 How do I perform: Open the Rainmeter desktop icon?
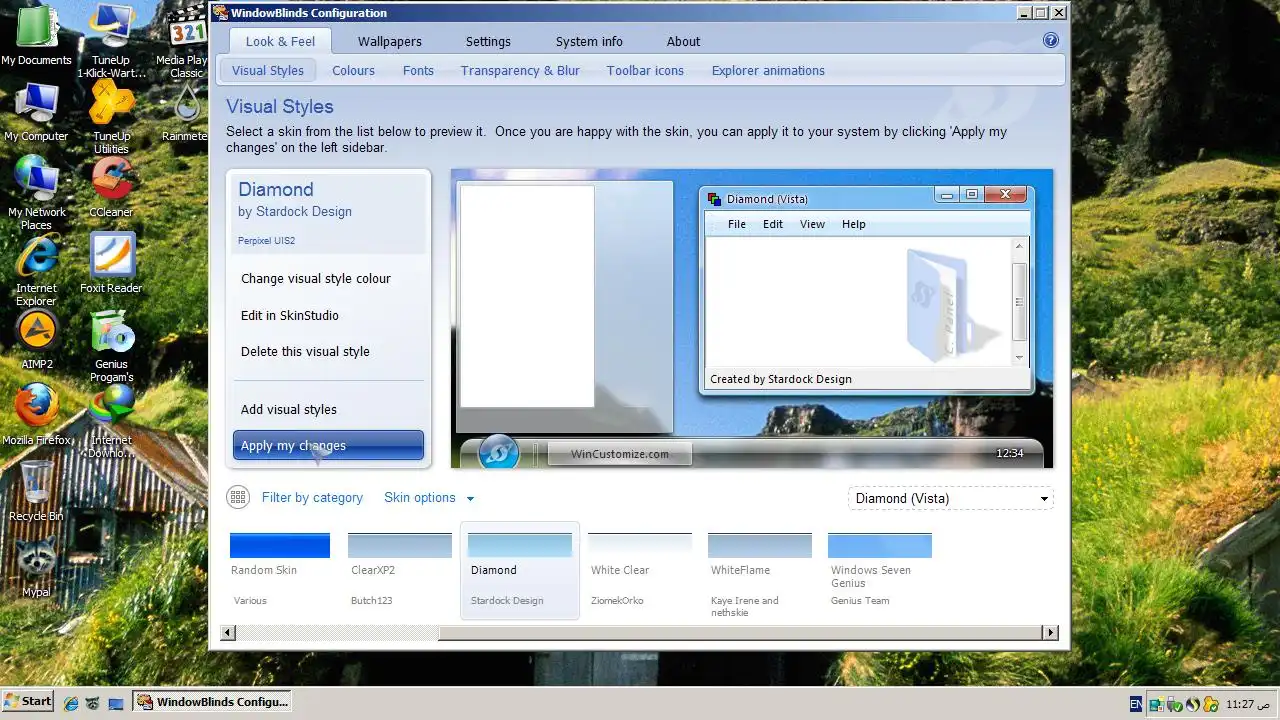click(186, 111)
